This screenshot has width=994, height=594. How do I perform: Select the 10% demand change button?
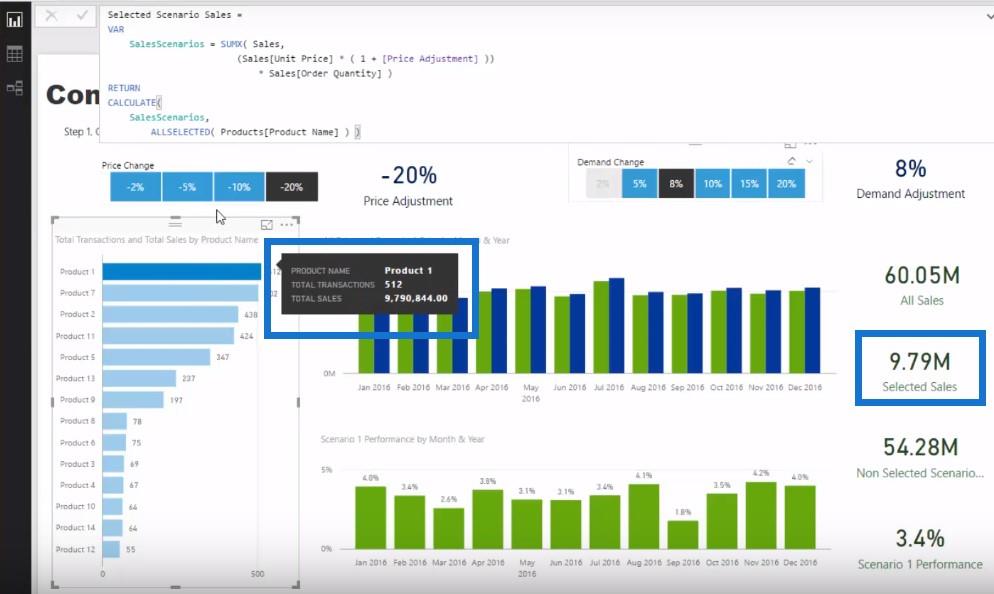tap(713, 184)
